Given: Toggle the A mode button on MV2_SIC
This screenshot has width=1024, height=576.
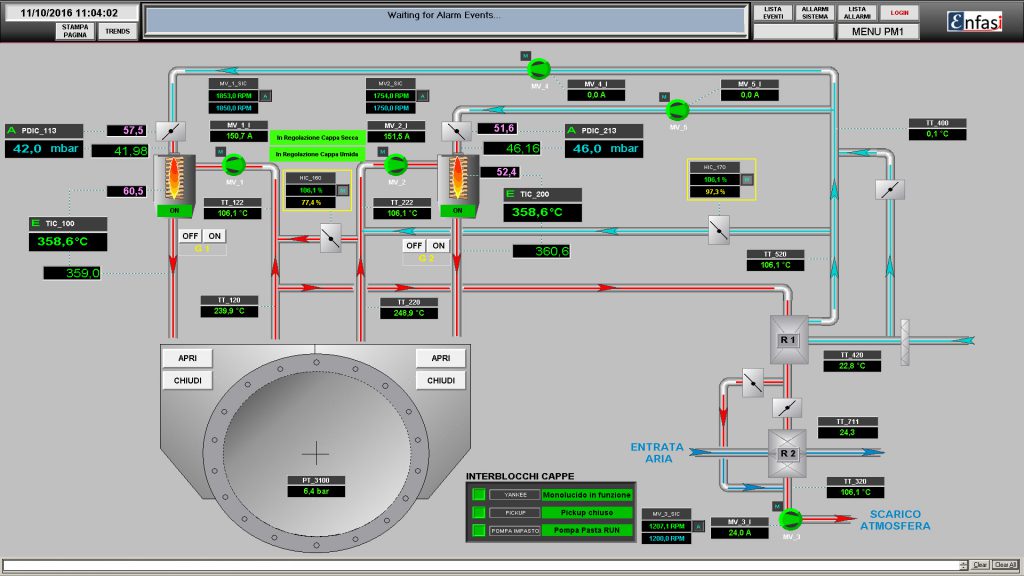Looking at the screenshot, I should (423, 96).
